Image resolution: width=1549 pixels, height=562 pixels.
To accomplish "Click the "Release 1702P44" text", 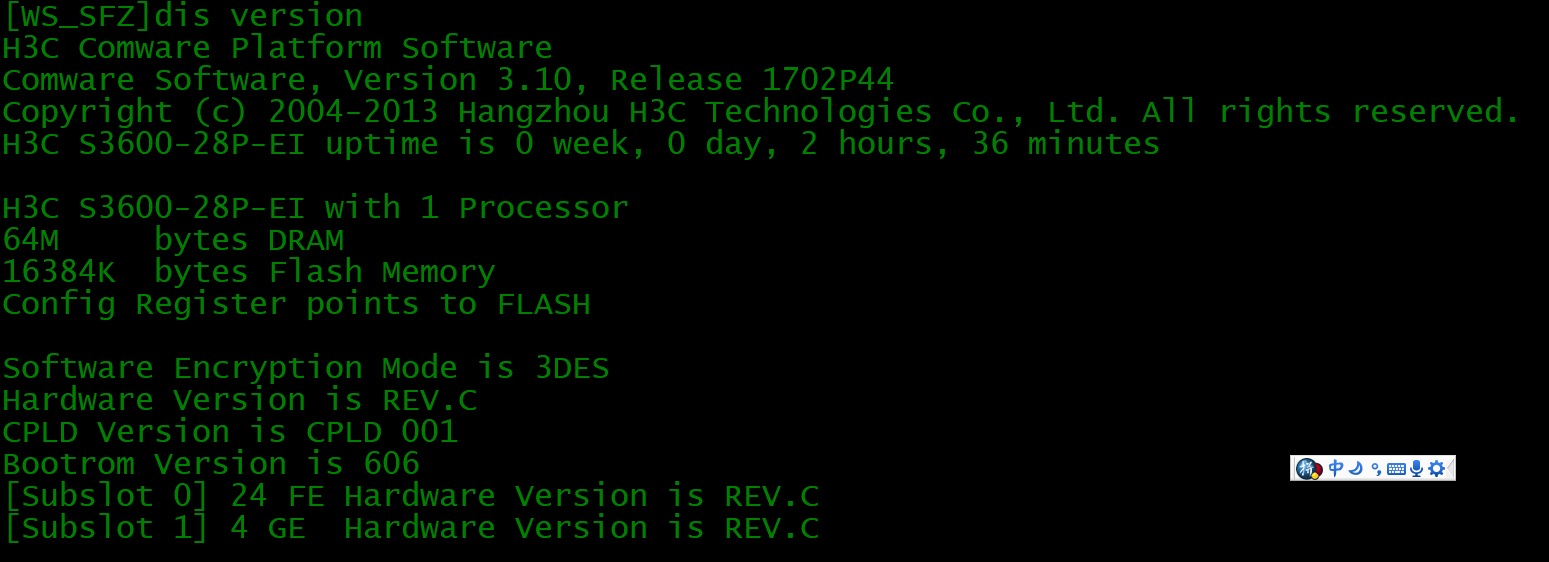I will coord(752,80).
